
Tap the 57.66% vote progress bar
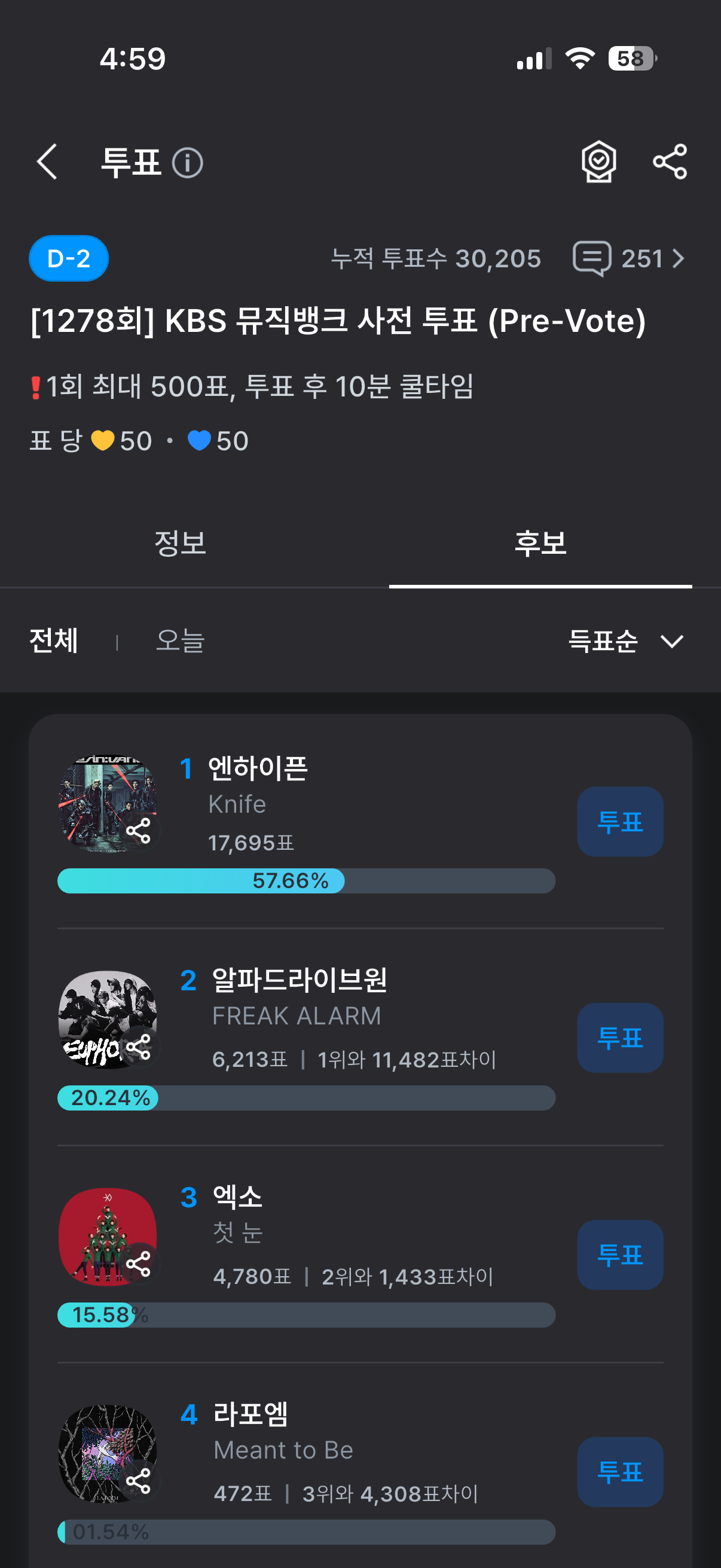[x=306, y=881]
